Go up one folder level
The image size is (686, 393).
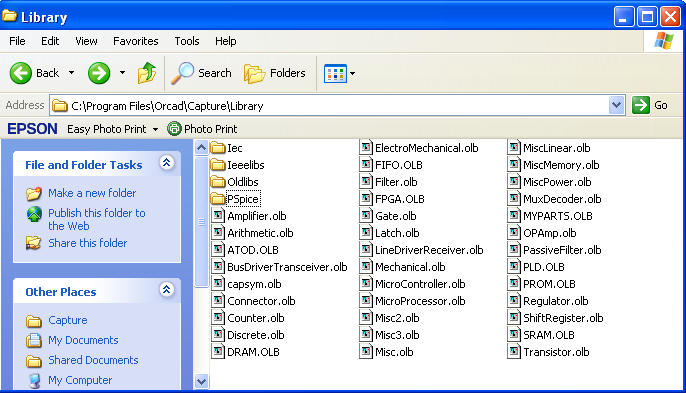pyautogui.click(x=147, y=73)
